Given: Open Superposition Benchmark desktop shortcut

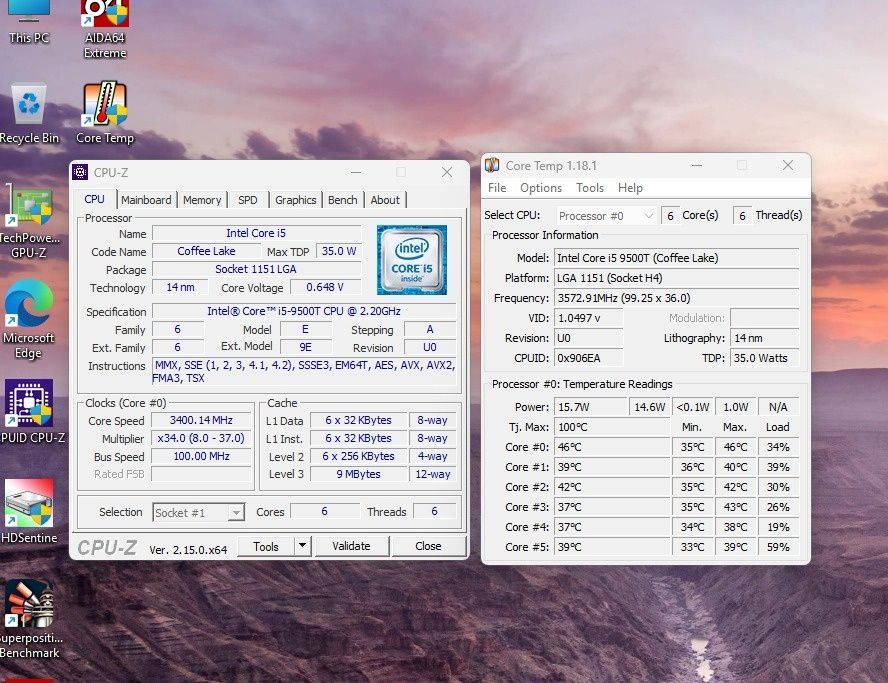Looking at the screenshot, I should tap(29, 620).
